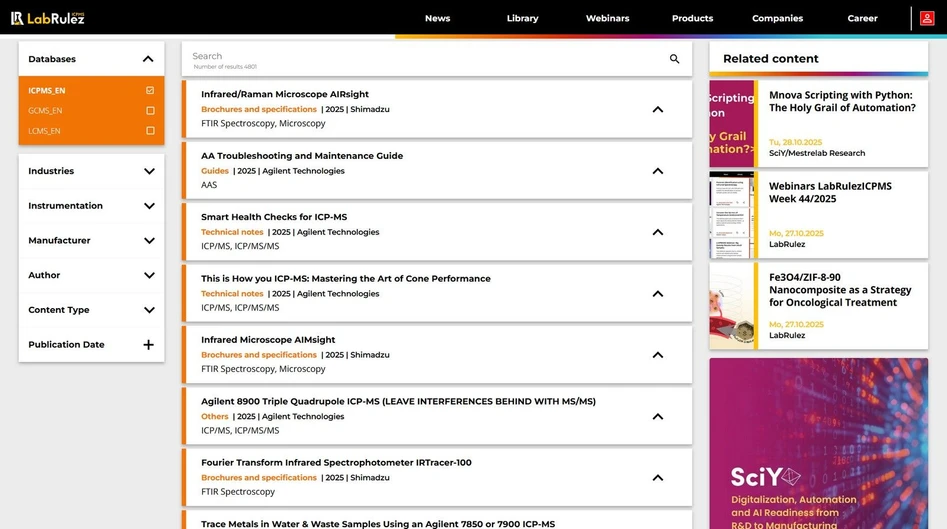Check the GCMS_EN database checkbox
947x529 pixels.
coord(150,111)
